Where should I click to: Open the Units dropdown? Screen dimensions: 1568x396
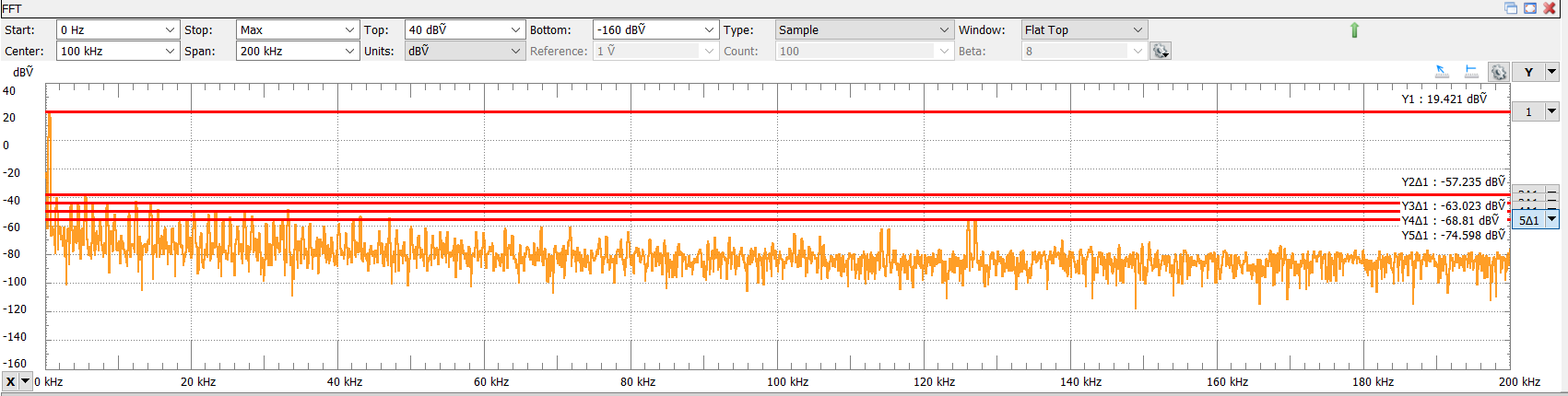point(515,52)
